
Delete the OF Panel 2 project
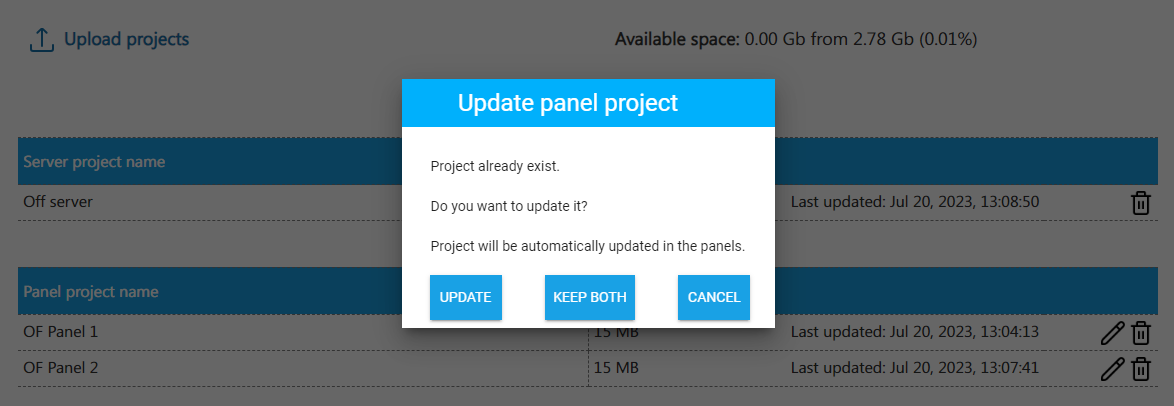click(1140, 369)
